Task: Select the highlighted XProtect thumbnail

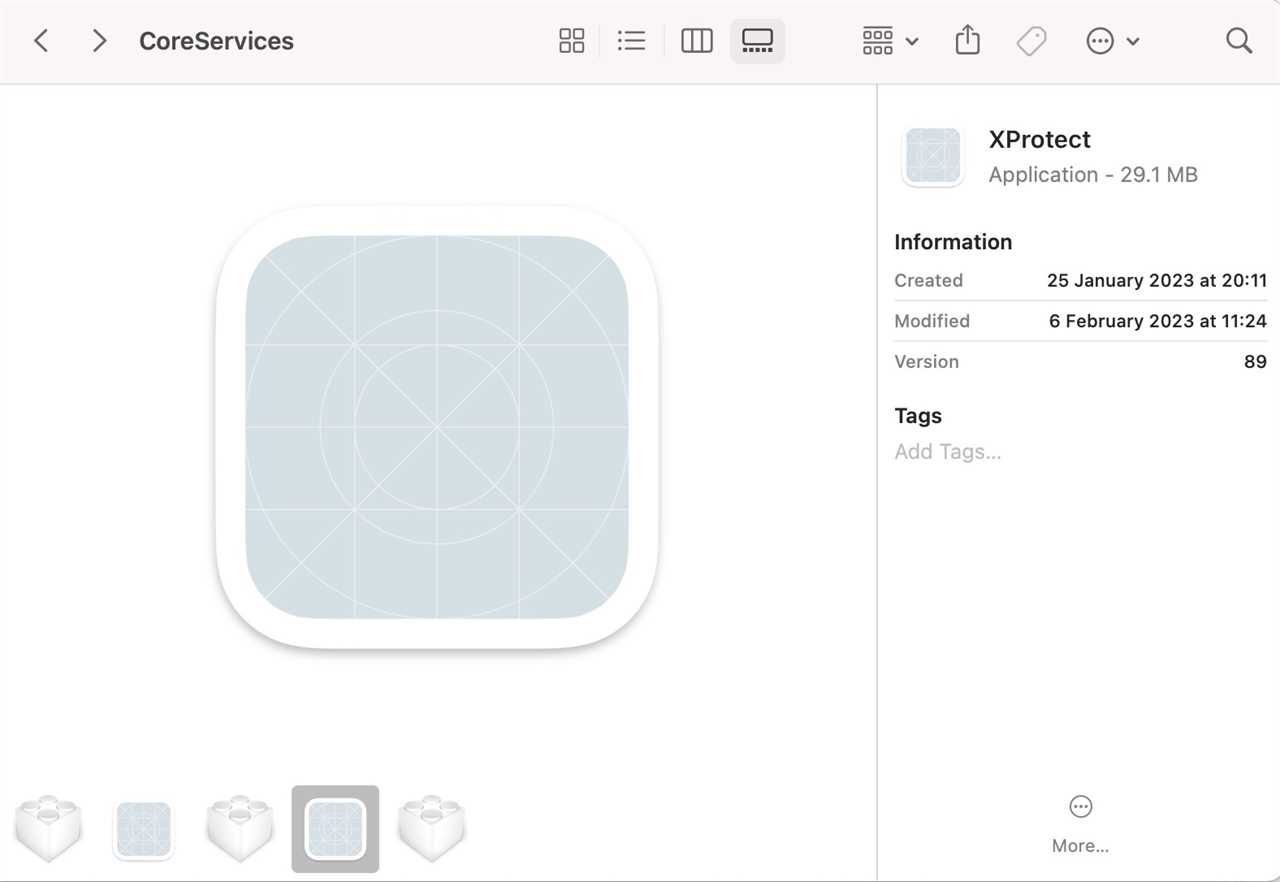Action: [335, 829]
